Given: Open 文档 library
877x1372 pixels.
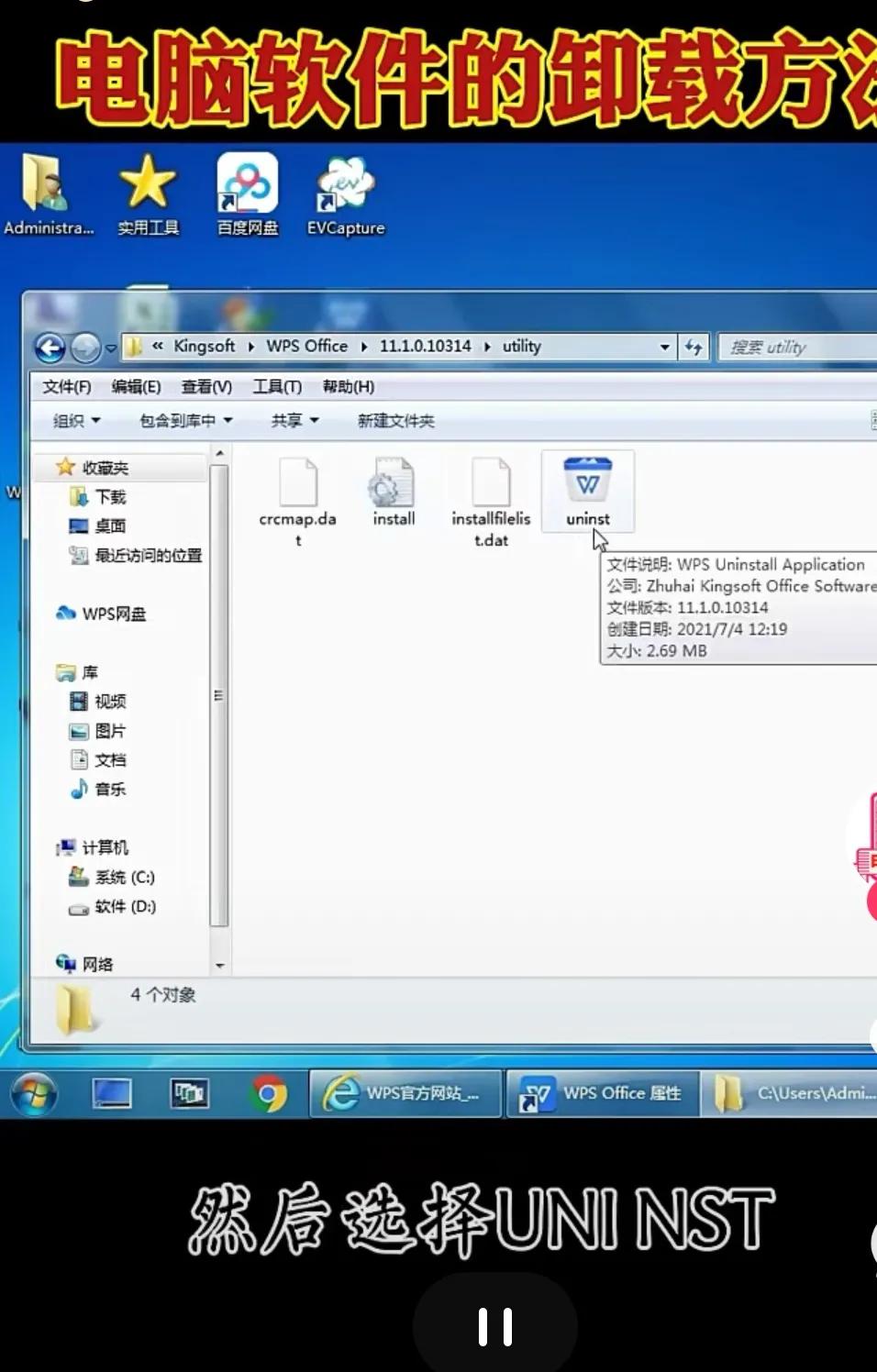Looking at the screenshot, I should click(98, 760).
